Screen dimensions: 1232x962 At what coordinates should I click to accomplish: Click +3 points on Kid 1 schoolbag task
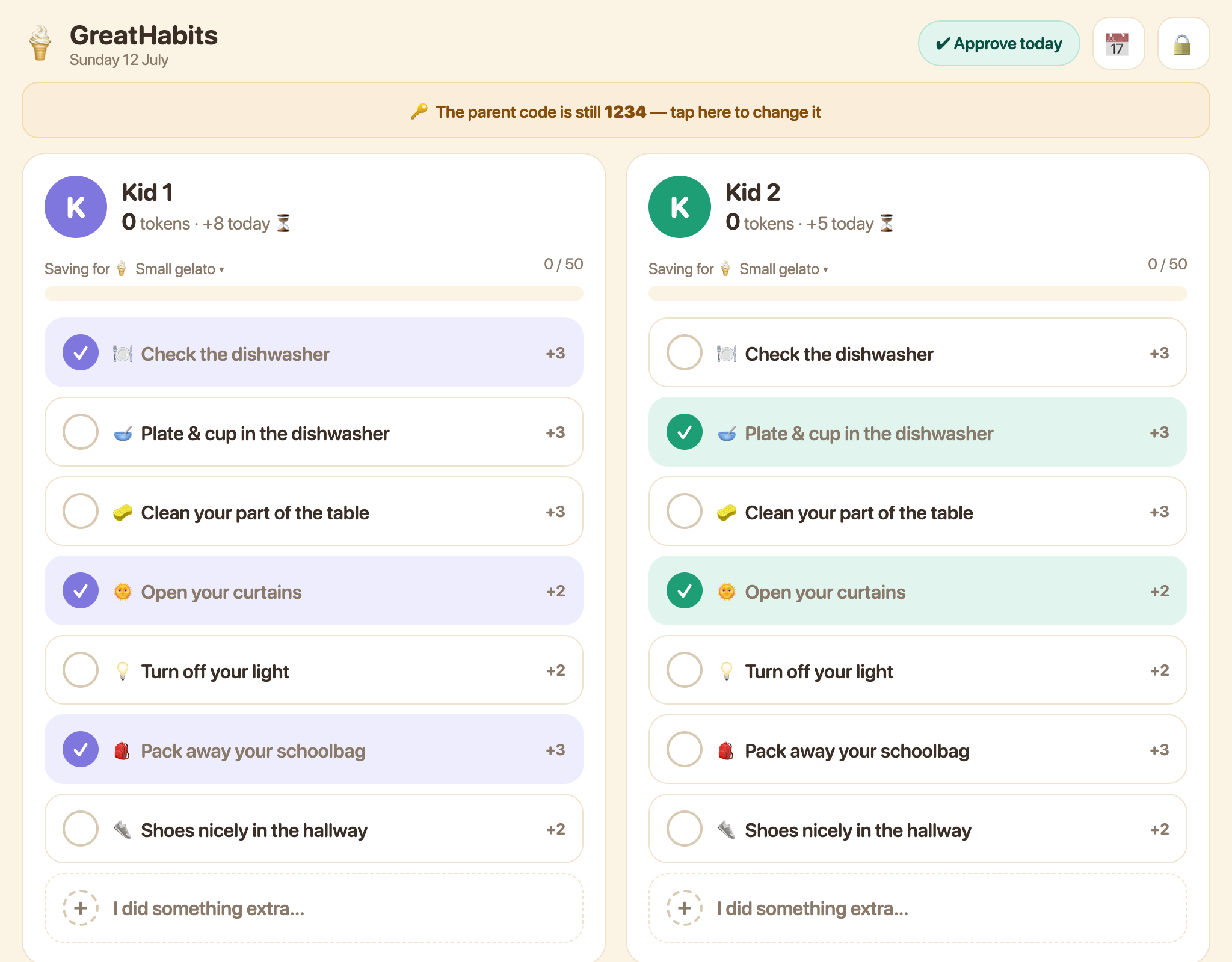(555, 750)
